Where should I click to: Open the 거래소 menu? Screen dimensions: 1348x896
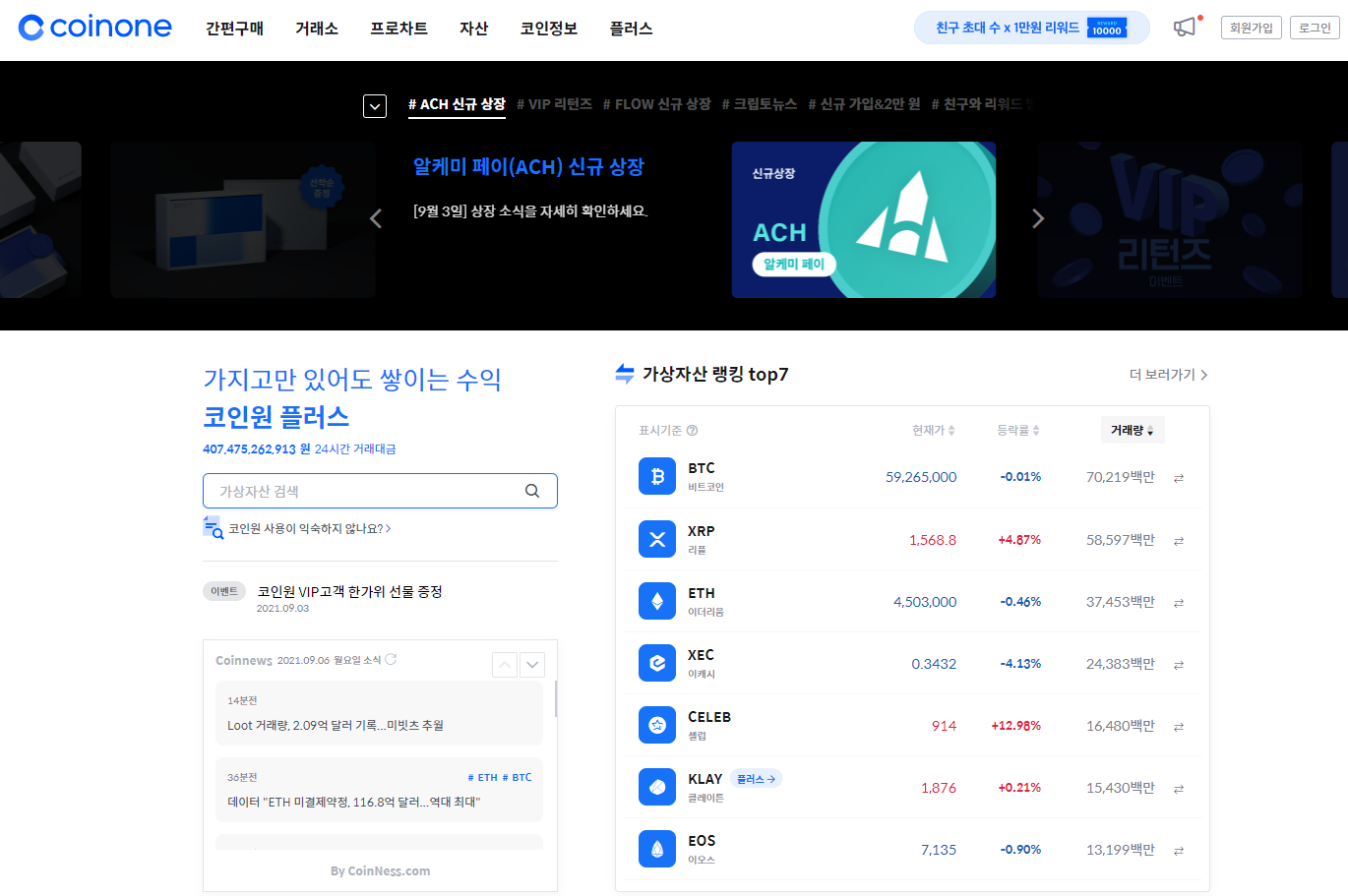317,29
